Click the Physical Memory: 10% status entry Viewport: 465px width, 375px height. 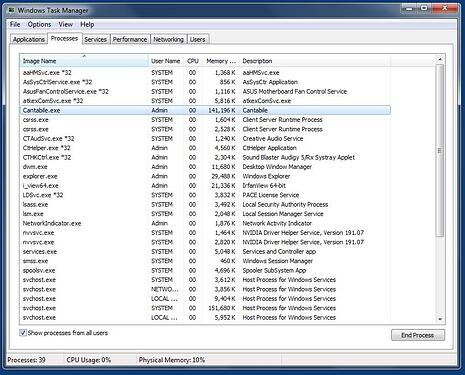[x=172, y=360]
